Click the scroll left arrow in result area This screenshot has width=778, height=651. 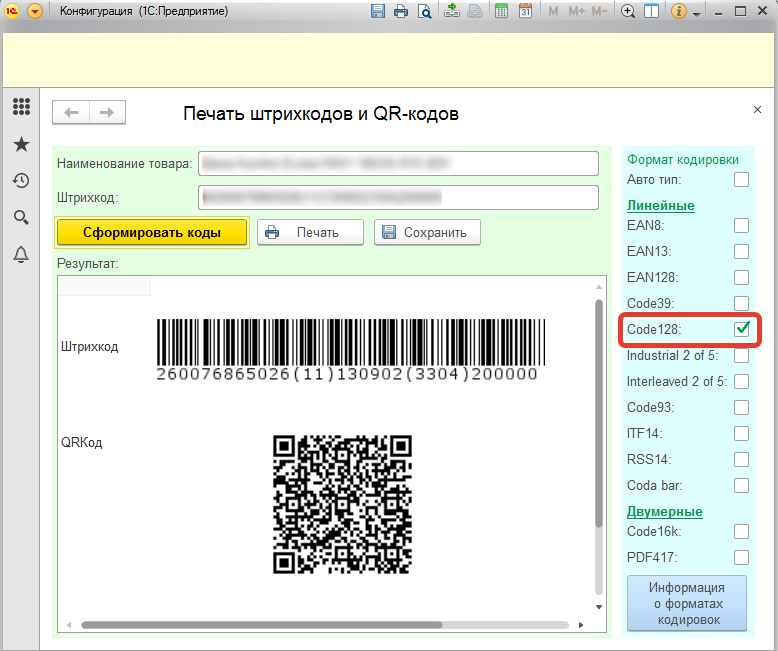[69, 625]
